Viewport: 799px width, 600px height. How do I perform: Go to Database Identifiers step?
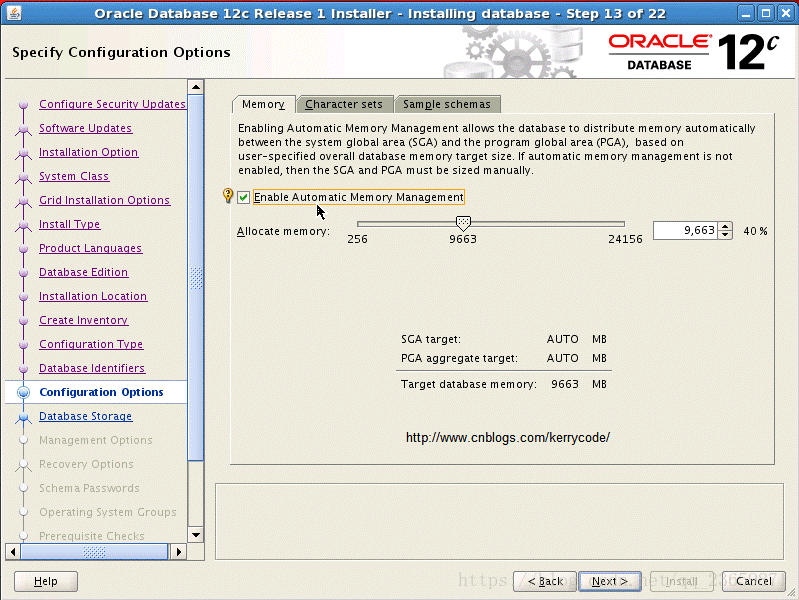tap(92, 368)
